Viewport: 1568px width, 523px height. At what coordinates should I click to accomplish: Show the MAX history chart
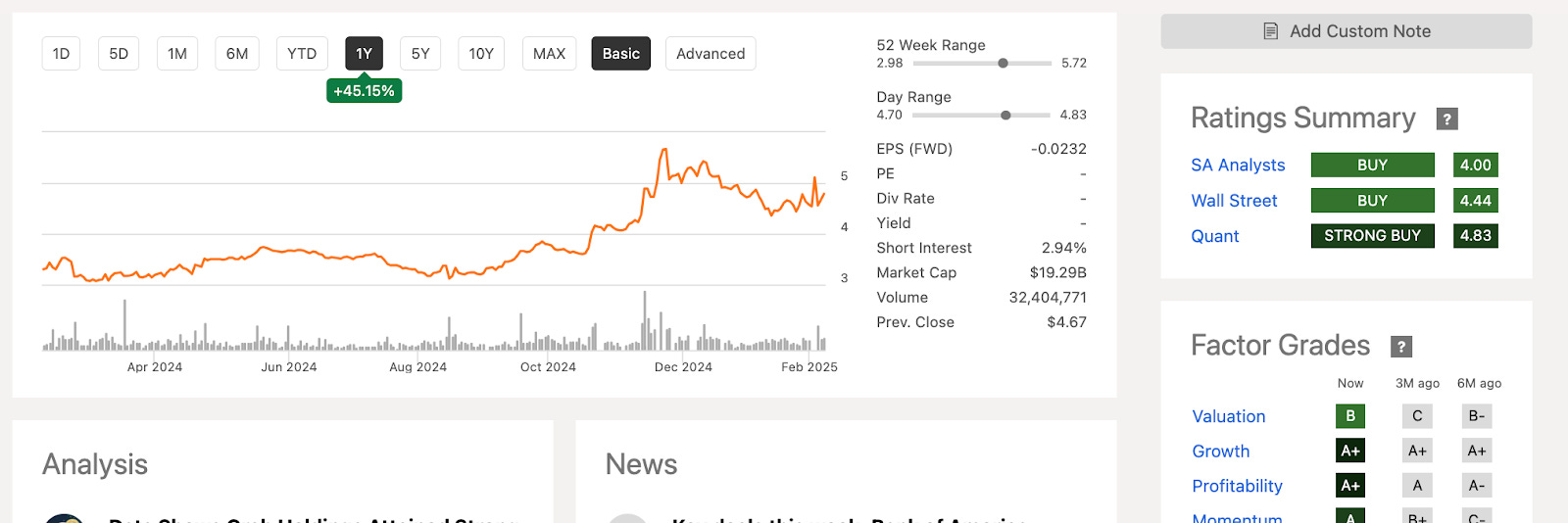click(549, 54)
